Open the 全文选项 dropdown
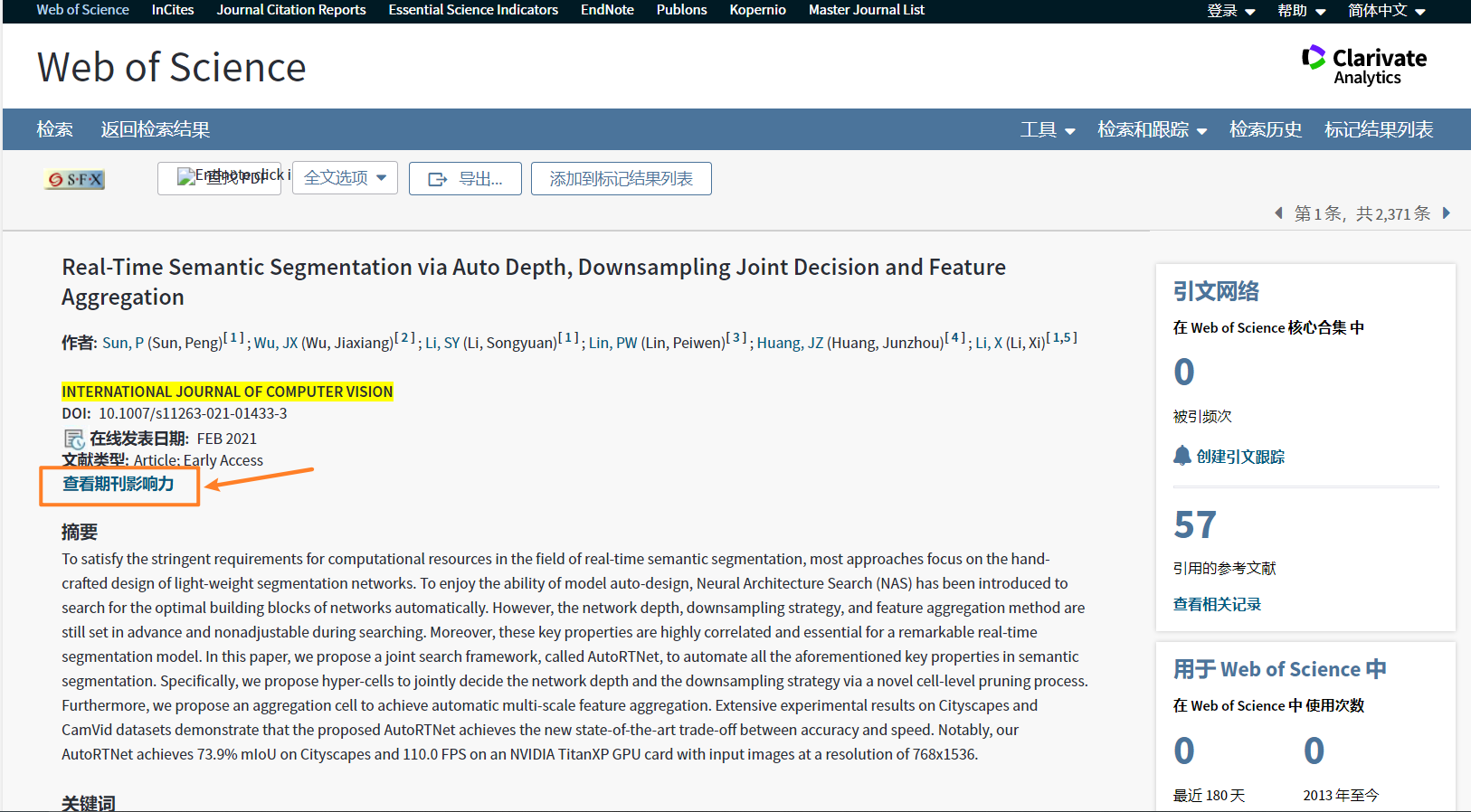The image size is (1471, 812). (x=345, y=178)
